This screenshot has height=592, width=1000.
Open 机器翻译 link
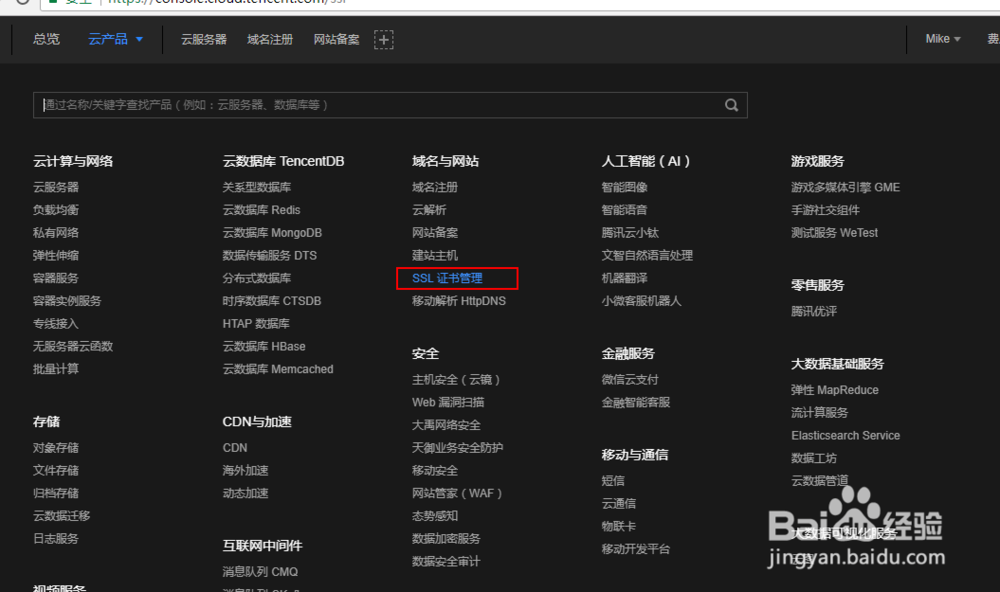click(624, 278)
